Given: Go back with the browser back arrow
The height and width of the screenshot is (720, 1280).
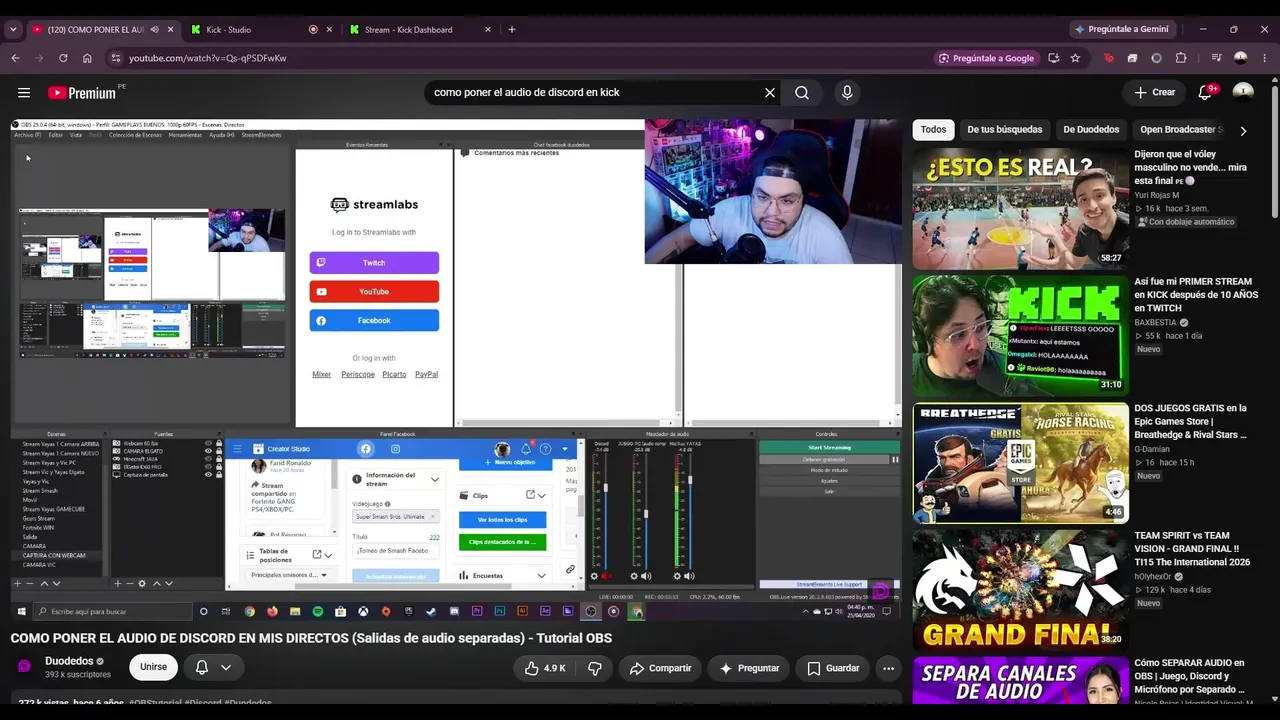Looking at the screenshot, I should point(16,58).
